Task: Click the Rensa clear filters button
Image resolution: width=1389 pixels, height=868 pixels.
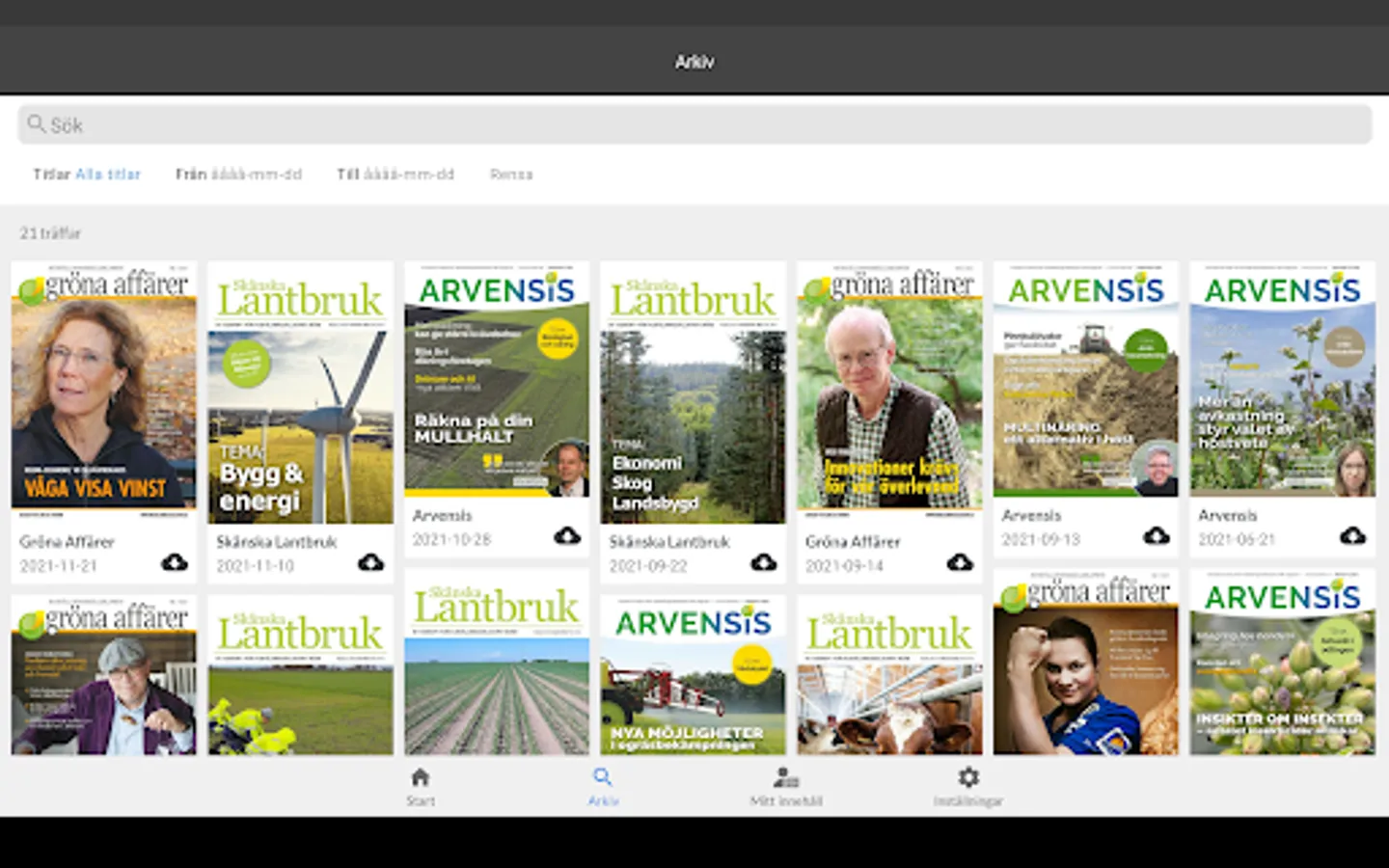Action: (x=511, y=175)
